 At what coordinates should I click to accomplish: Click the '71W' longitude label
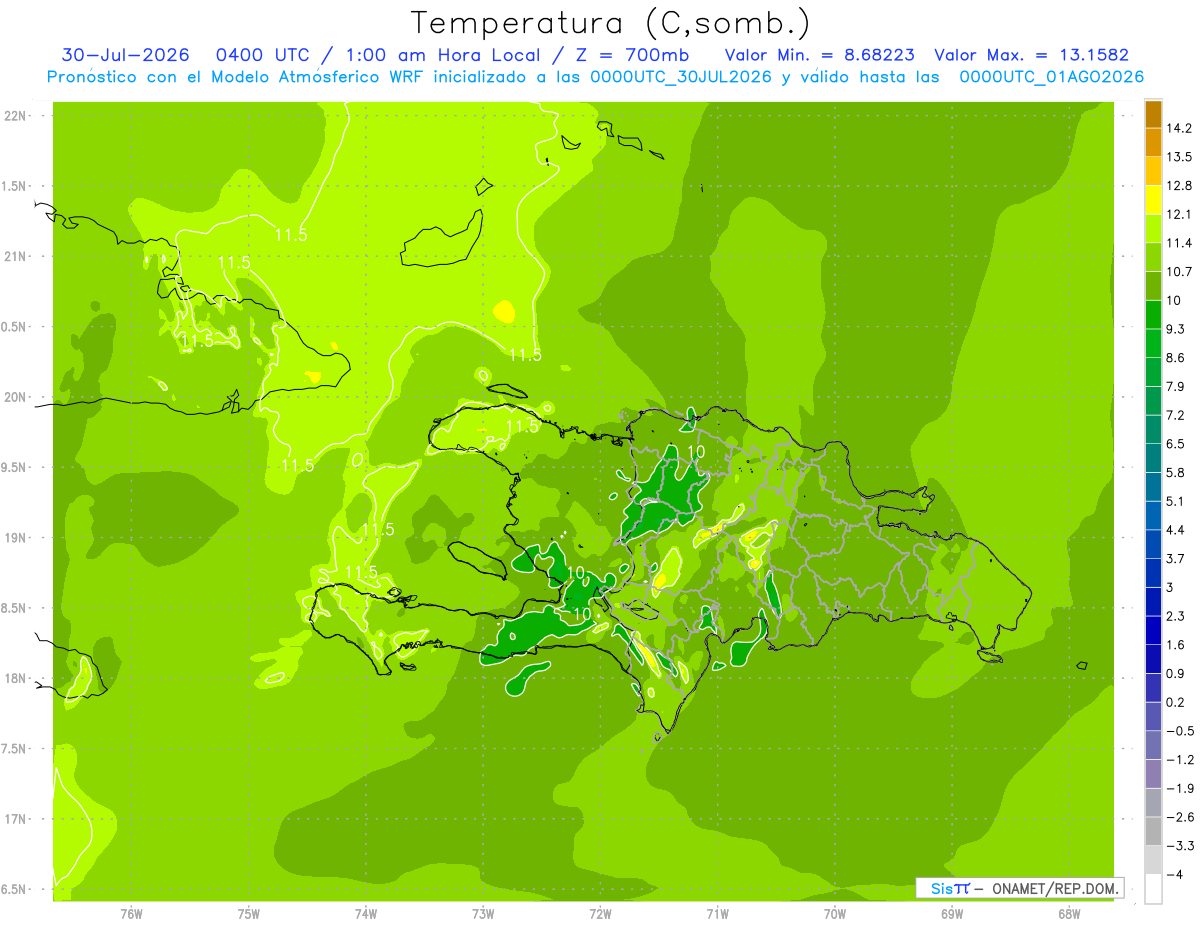coord(717,913)
